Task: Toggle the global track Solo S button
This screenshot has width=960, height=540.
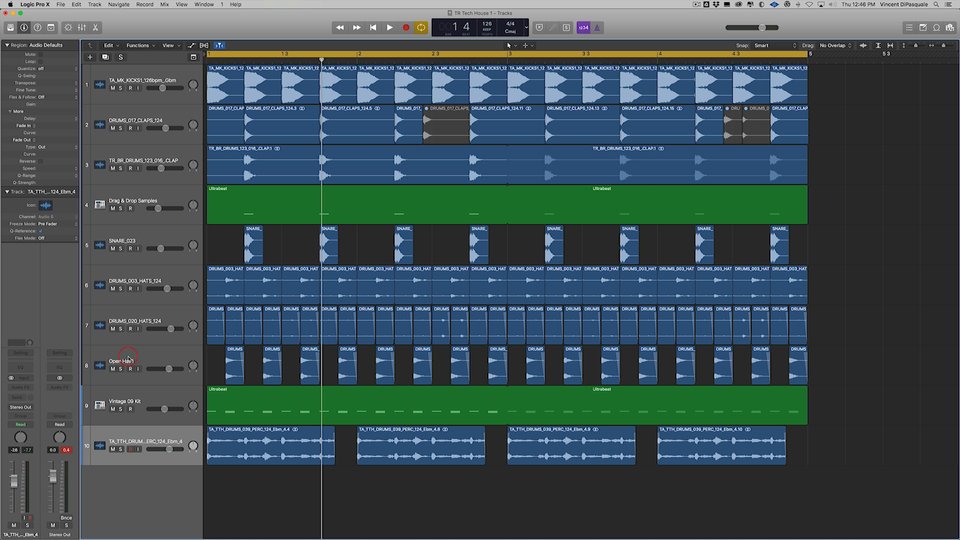Action: [x=121, y=57]
